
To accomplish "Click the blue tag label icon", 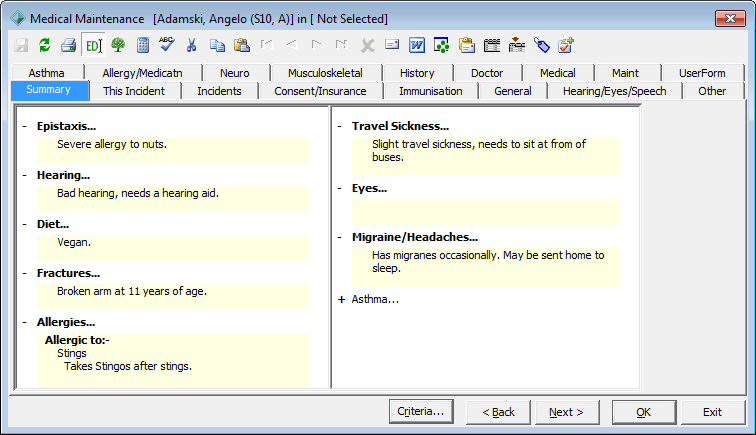I will (x=541, y=45).
